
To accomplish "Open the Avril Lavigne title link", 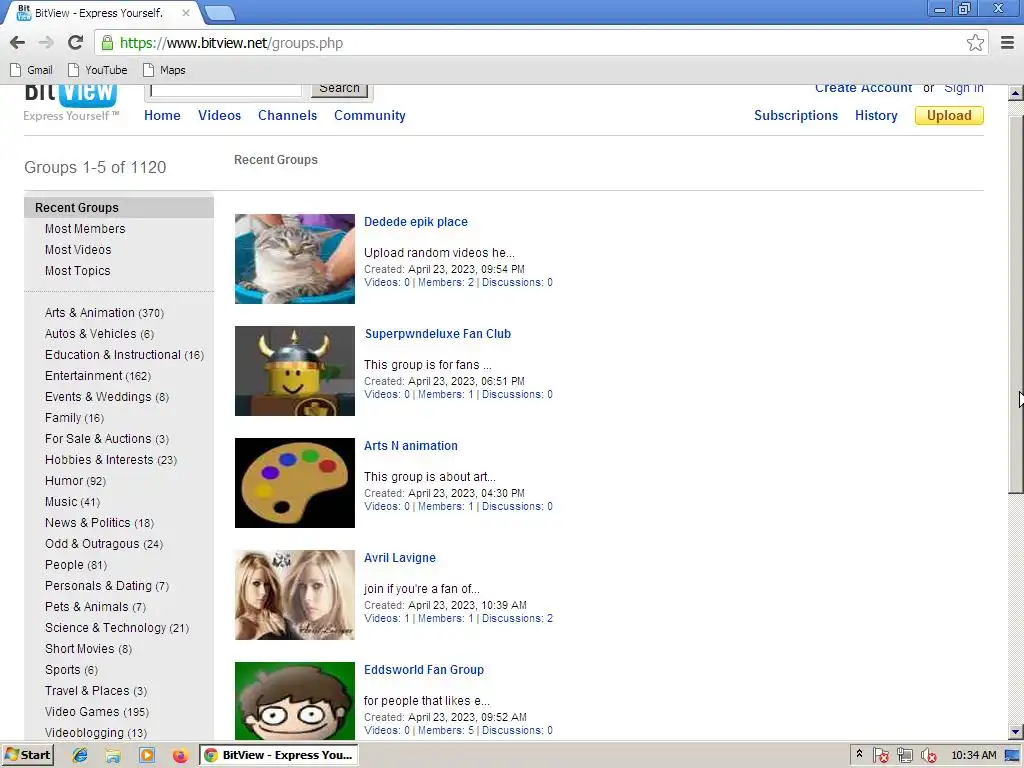I will tap(400, 558).
